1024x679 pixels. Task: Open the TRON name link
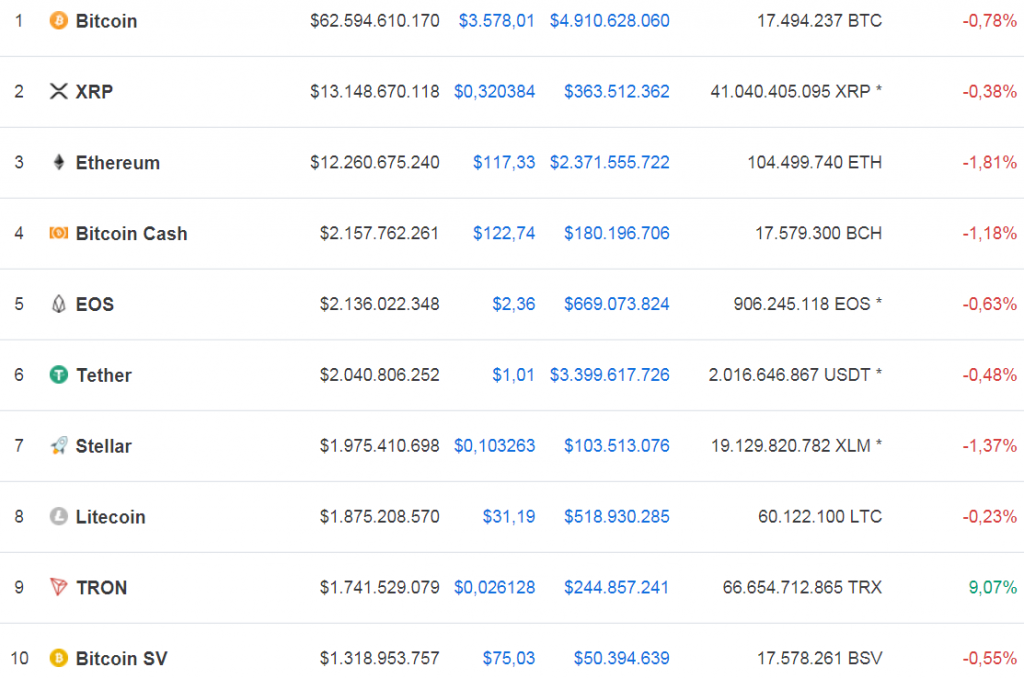coord(101,588)
